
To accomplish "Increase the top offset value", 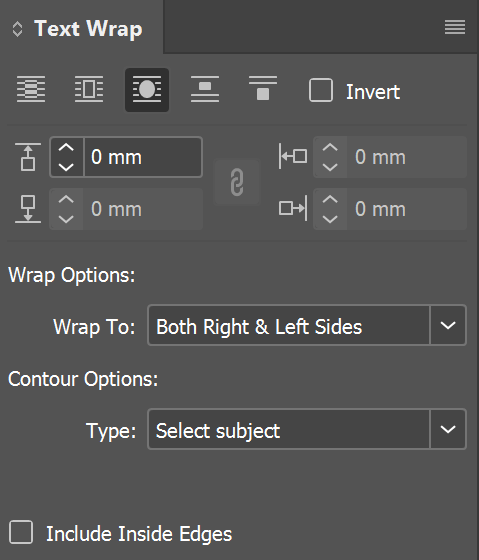I will pos(66,148).
